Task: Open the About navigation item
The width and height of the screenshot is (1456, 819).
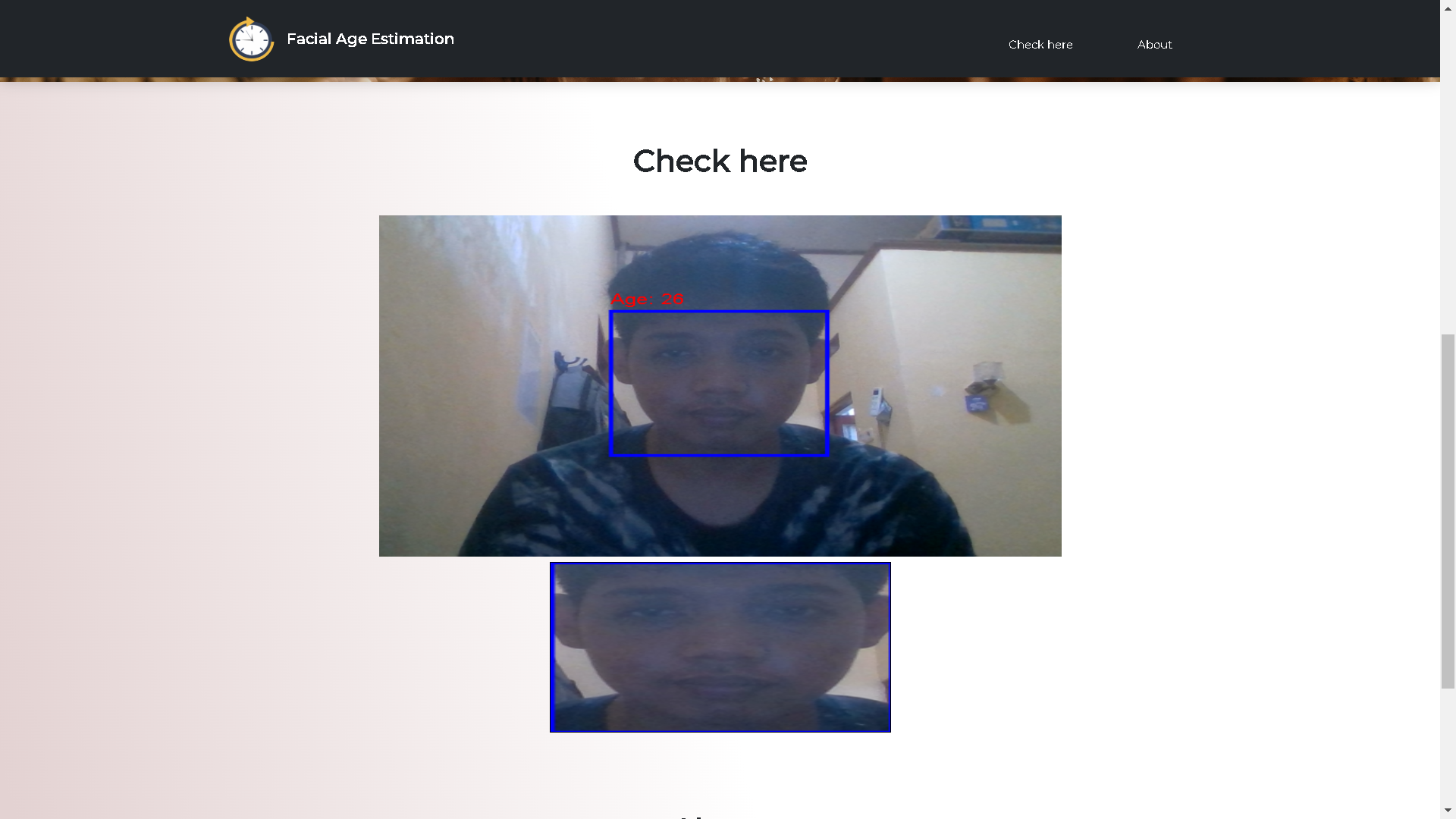Action: (1154, 44)
